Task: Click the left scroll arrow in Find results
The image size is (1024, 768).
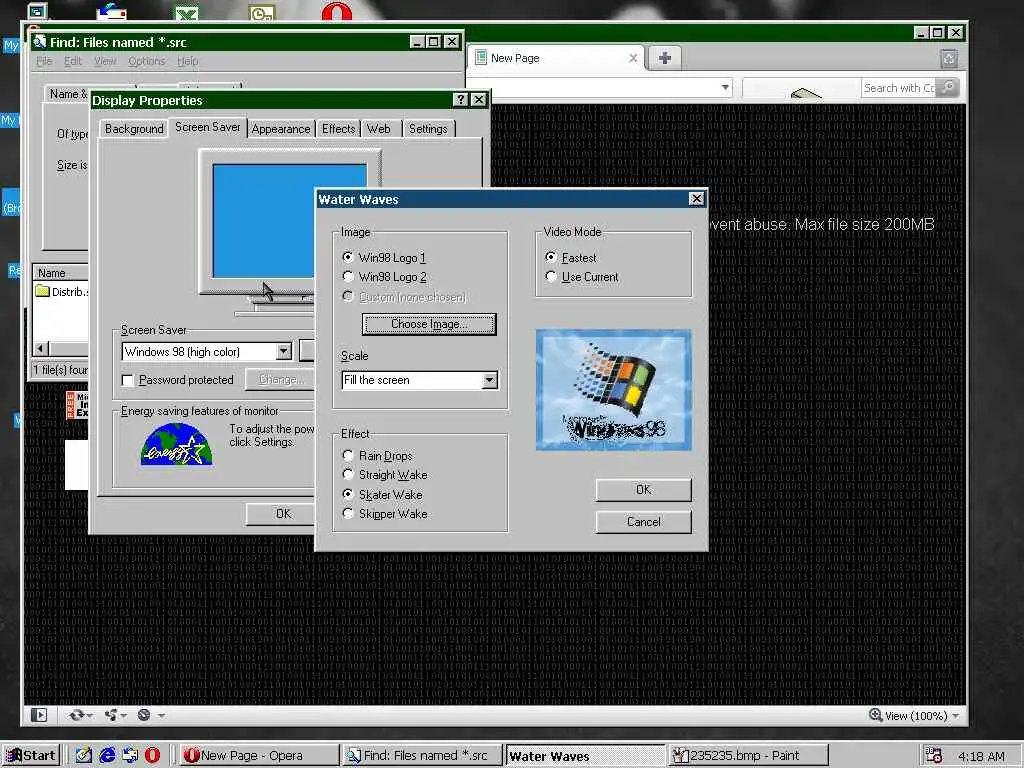Action: pos(40,348)
